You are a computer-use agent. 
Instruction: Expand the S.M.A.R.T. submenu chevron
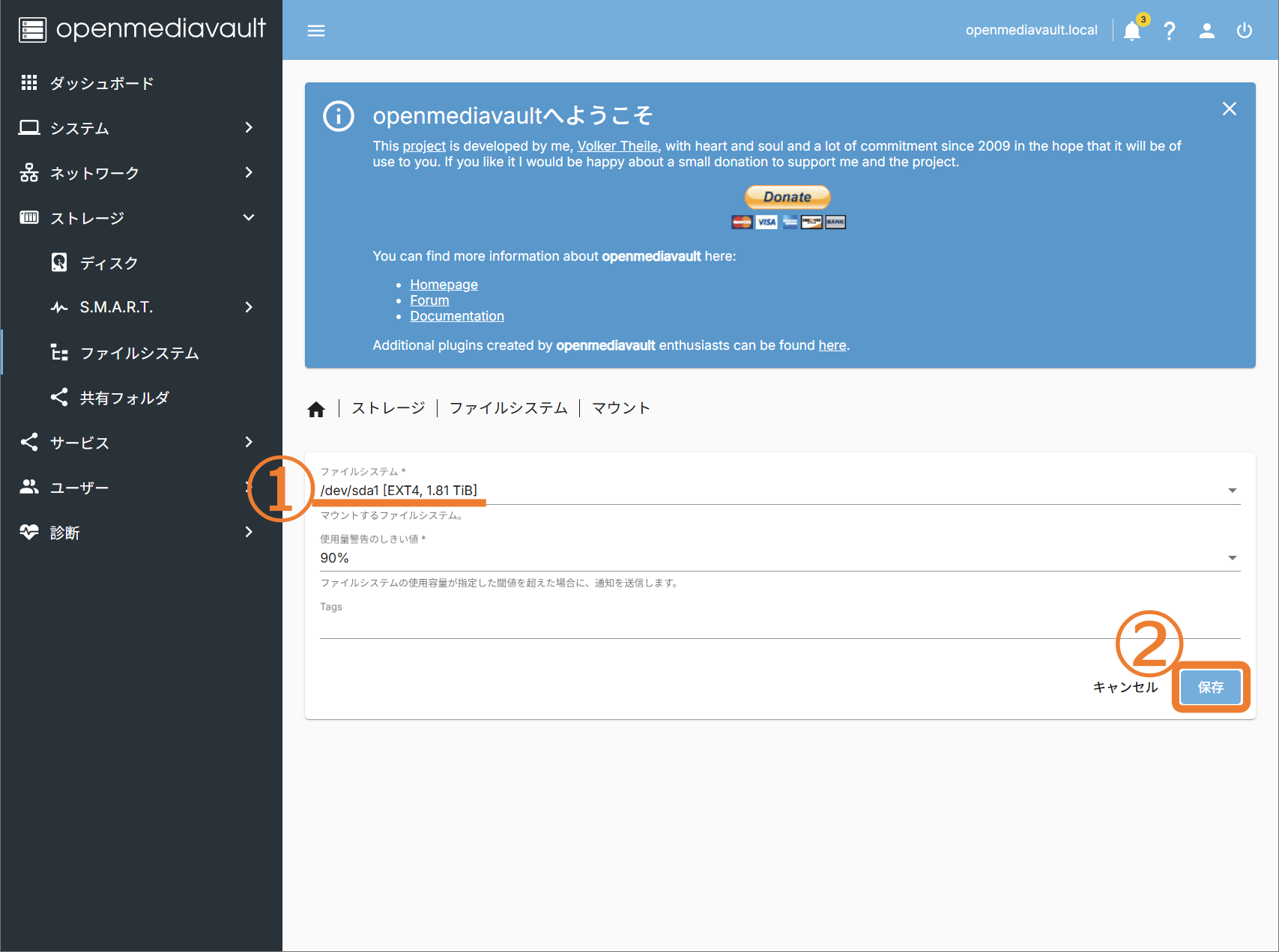pyautogui.click(x=249, y=307)
